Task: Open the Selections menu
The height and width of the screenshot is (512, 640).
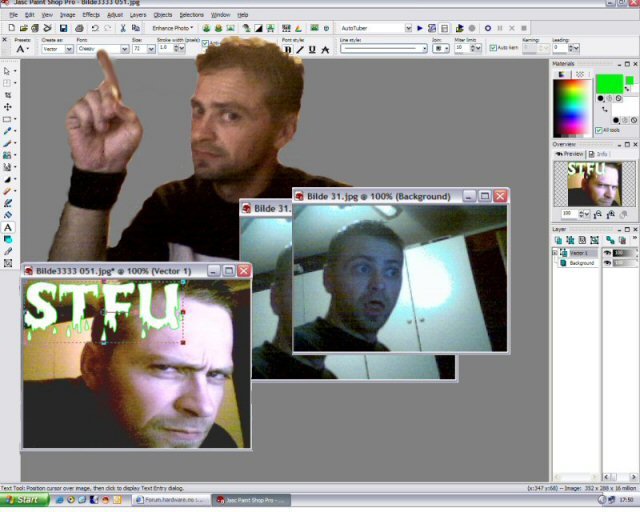Action: 191,15
